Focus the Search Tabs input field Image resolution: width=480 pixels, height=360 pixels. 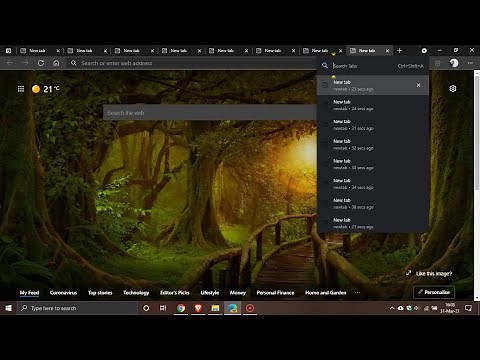point(363,66)
